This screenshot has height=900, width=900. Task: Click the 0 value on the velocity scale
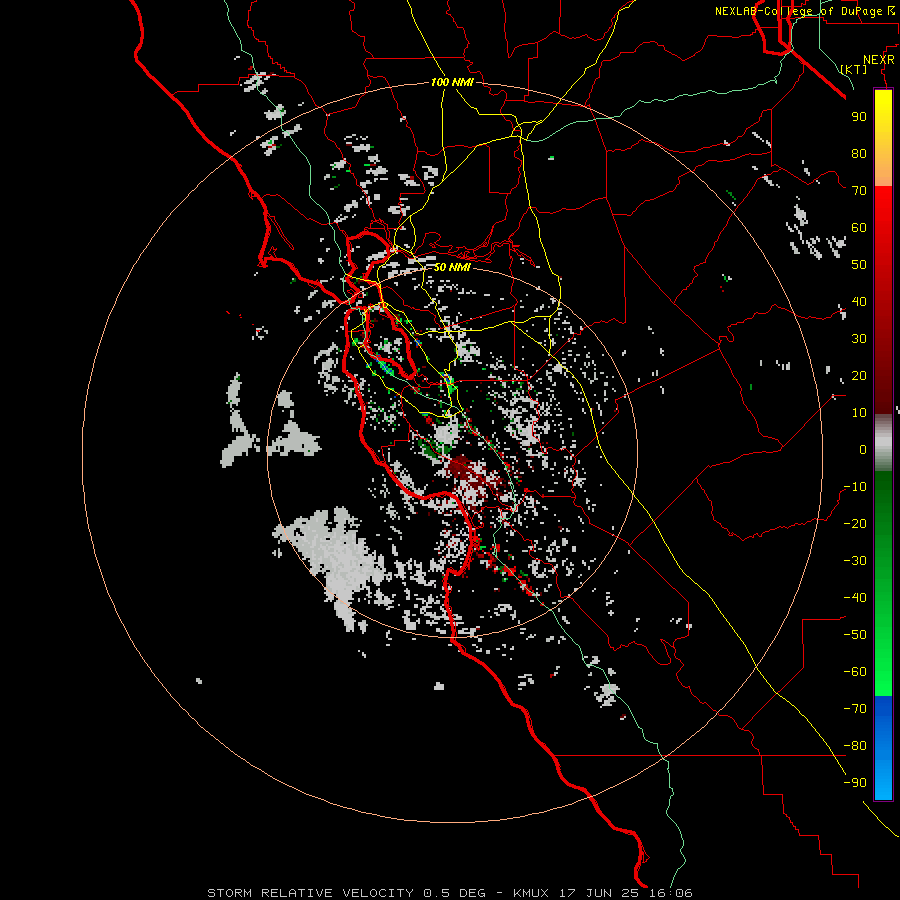click(x=863, y=449)
